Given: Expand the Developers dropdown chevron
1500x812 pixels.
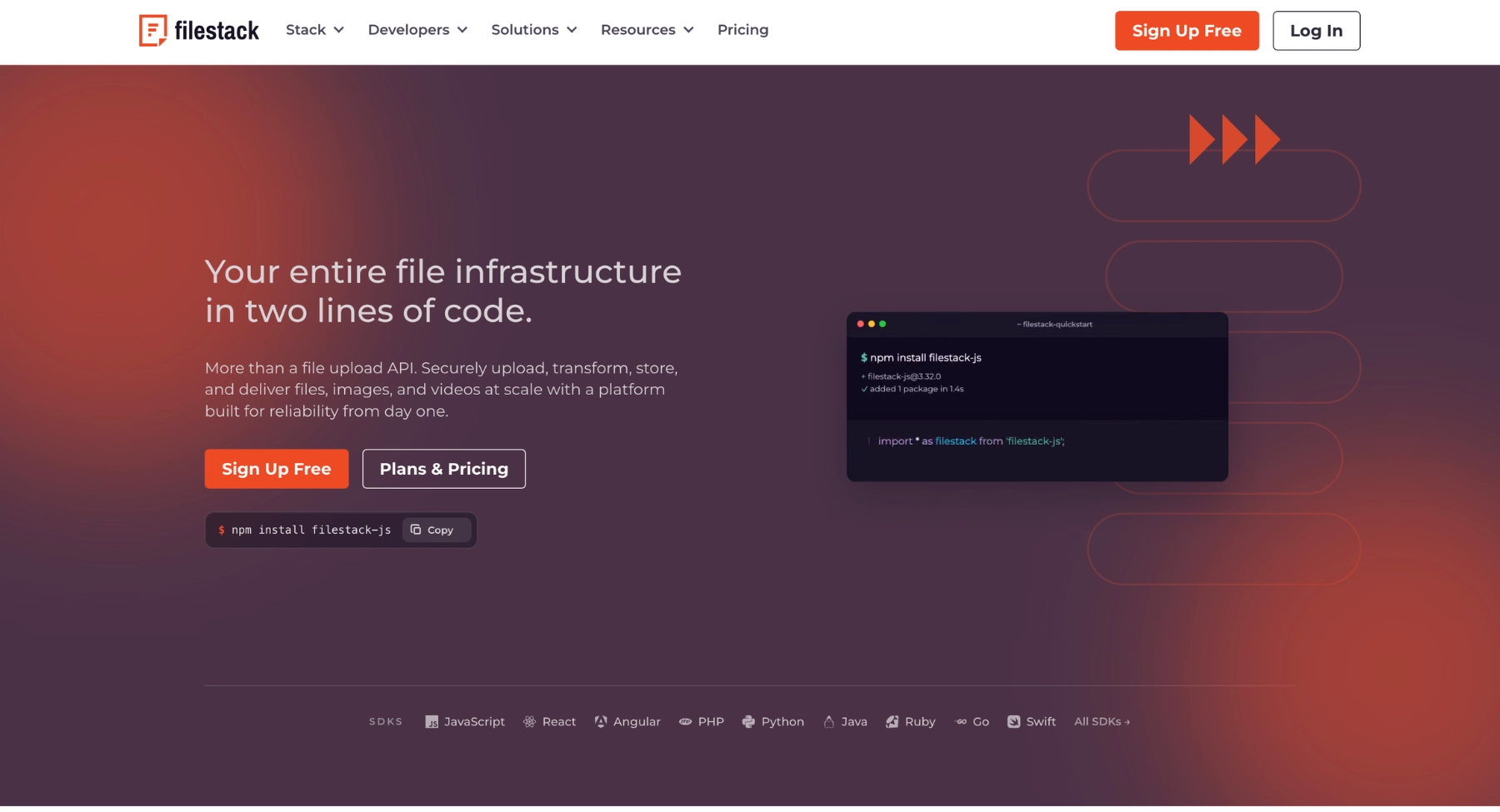Looking at the screenshot, I should (x=462, y=30).
